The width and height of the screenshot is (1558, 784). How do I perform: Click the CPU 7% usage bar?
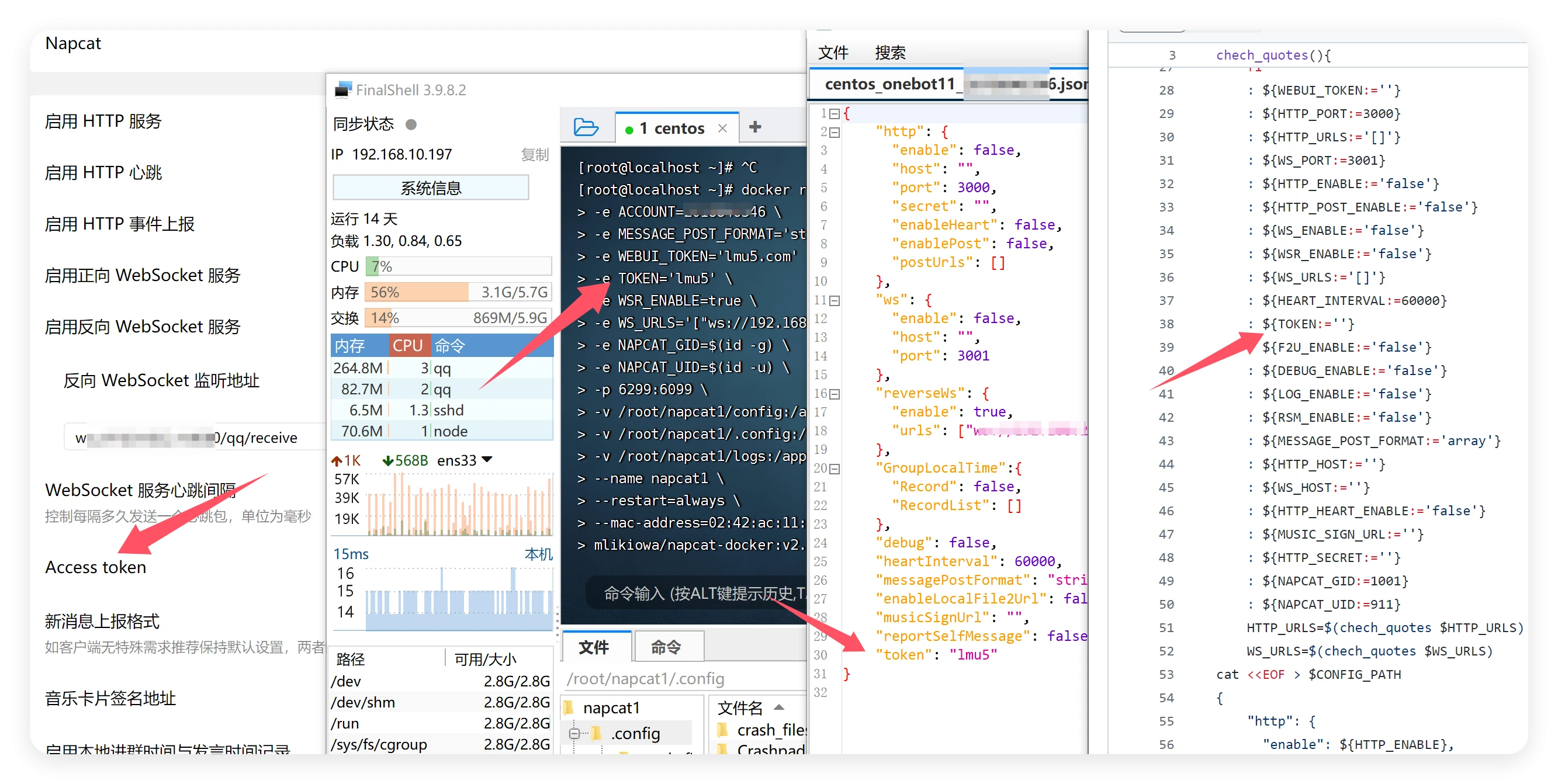(458, 266)
